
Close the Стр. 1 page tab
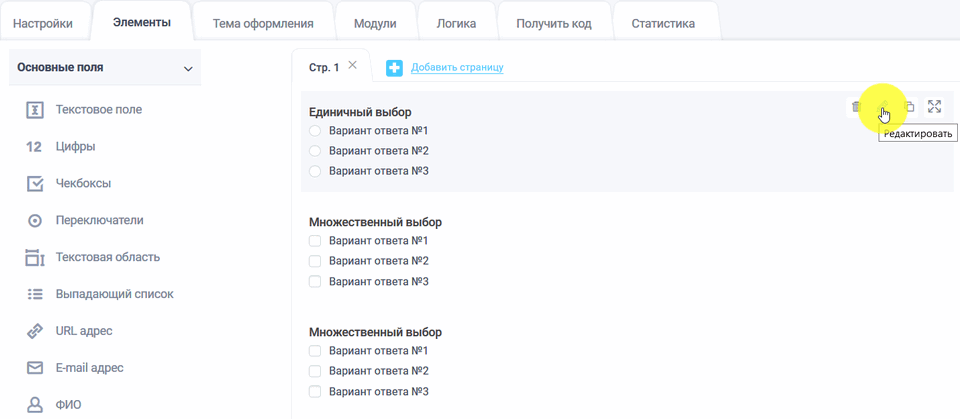(x=352, y=66)
